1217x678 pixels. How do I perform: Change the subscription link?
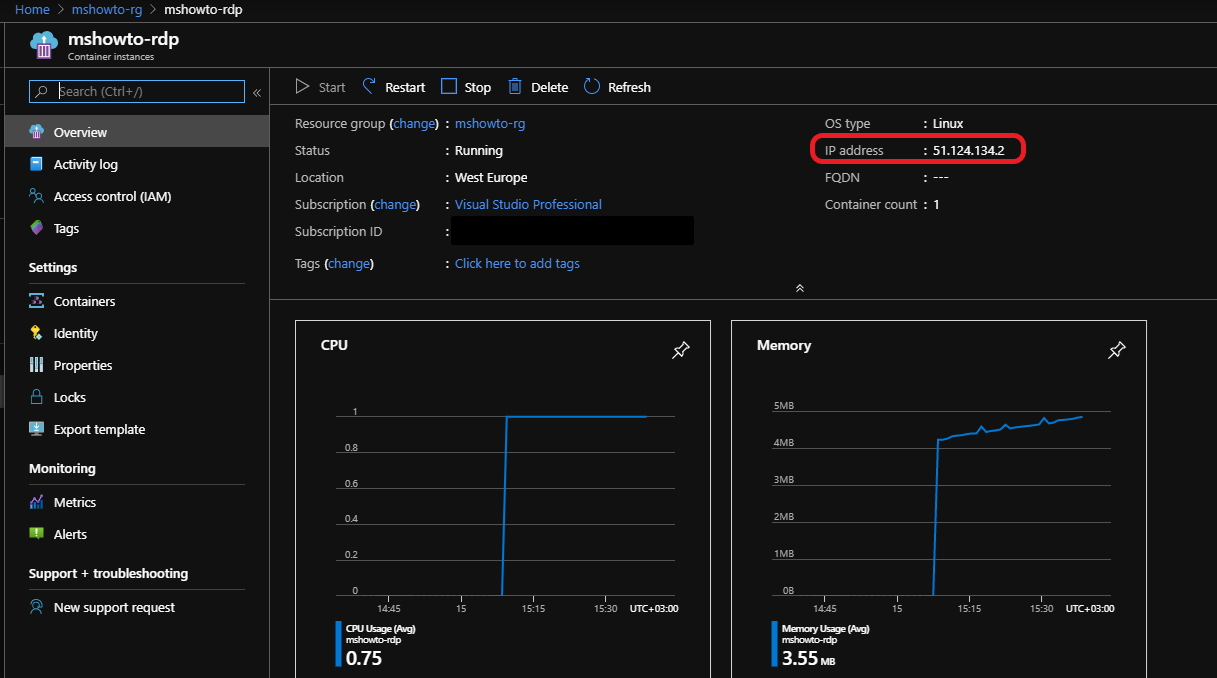click(394, 204)
